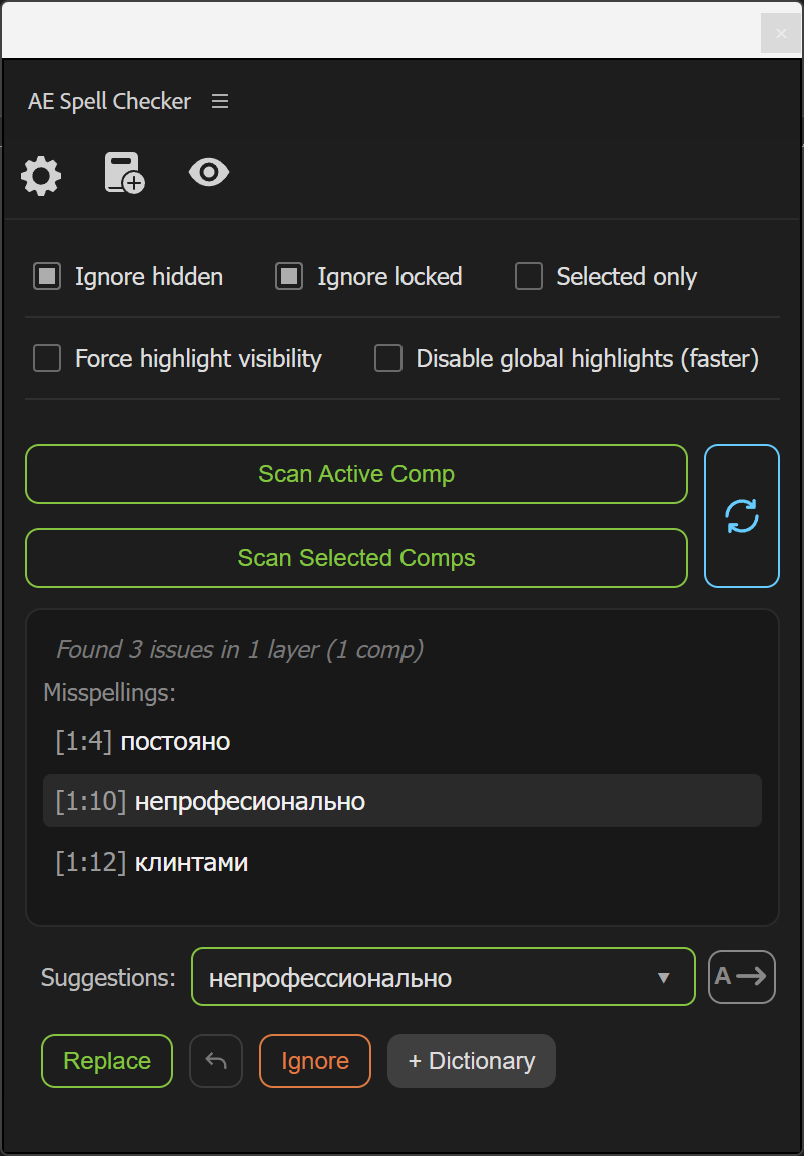804x1156 pixels.
Task: Click the AE Spell Checker panel title
Action: point(109,101)
